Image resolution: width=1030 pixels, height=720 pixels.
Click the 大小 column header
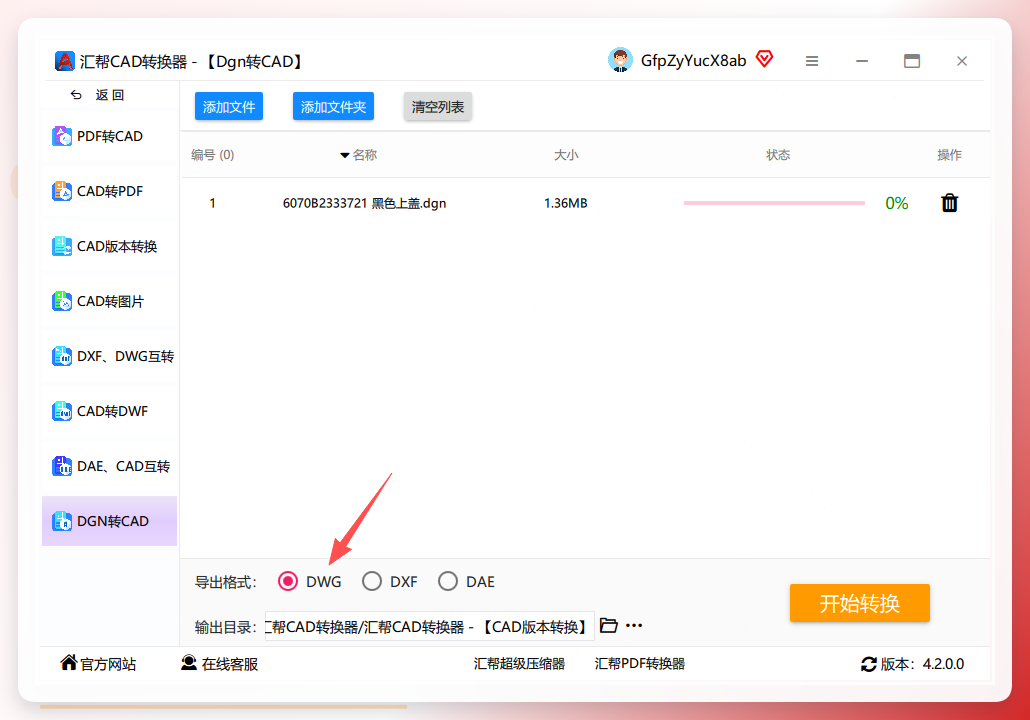[x=566, y=155]
